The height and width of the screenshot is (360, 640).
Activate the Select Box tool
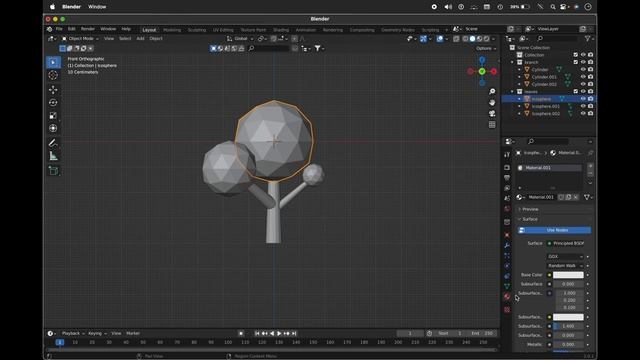[x=53, y=62]
